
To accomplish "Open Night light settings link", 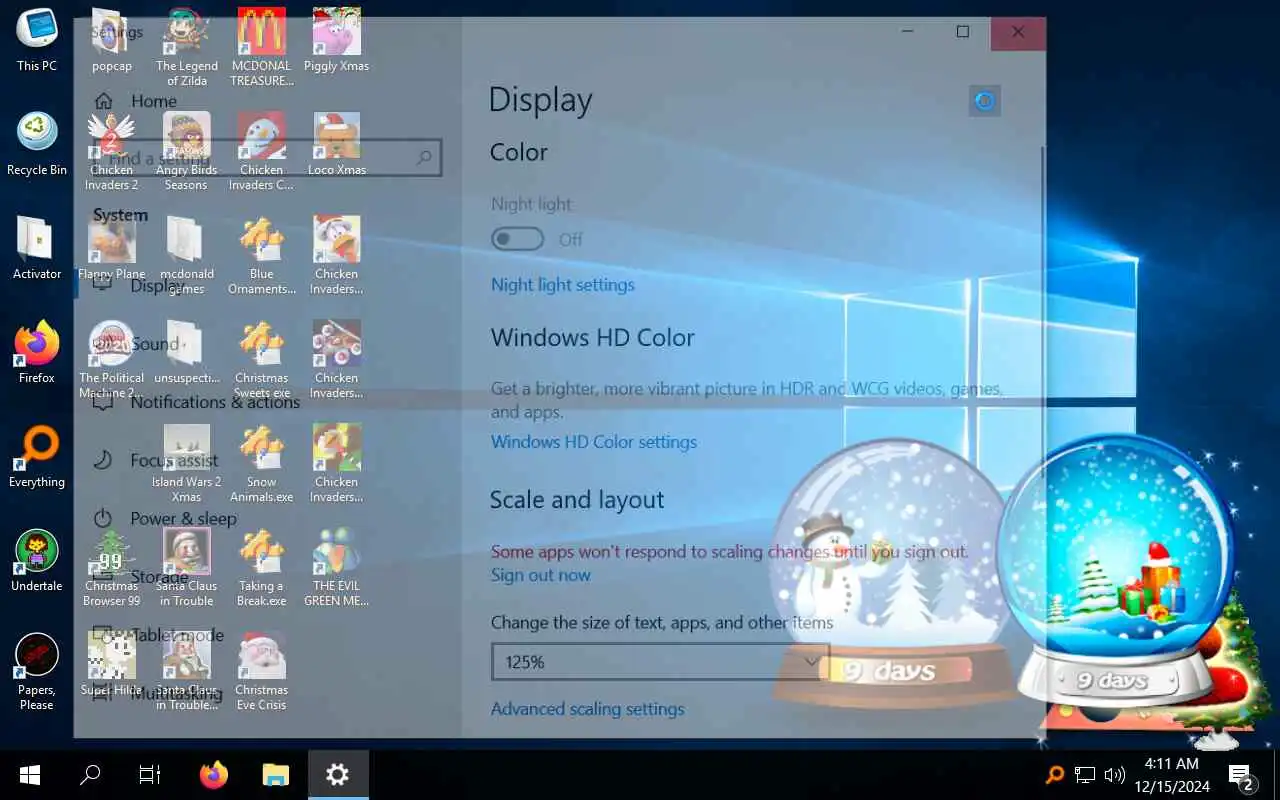I will coord(563,285).
